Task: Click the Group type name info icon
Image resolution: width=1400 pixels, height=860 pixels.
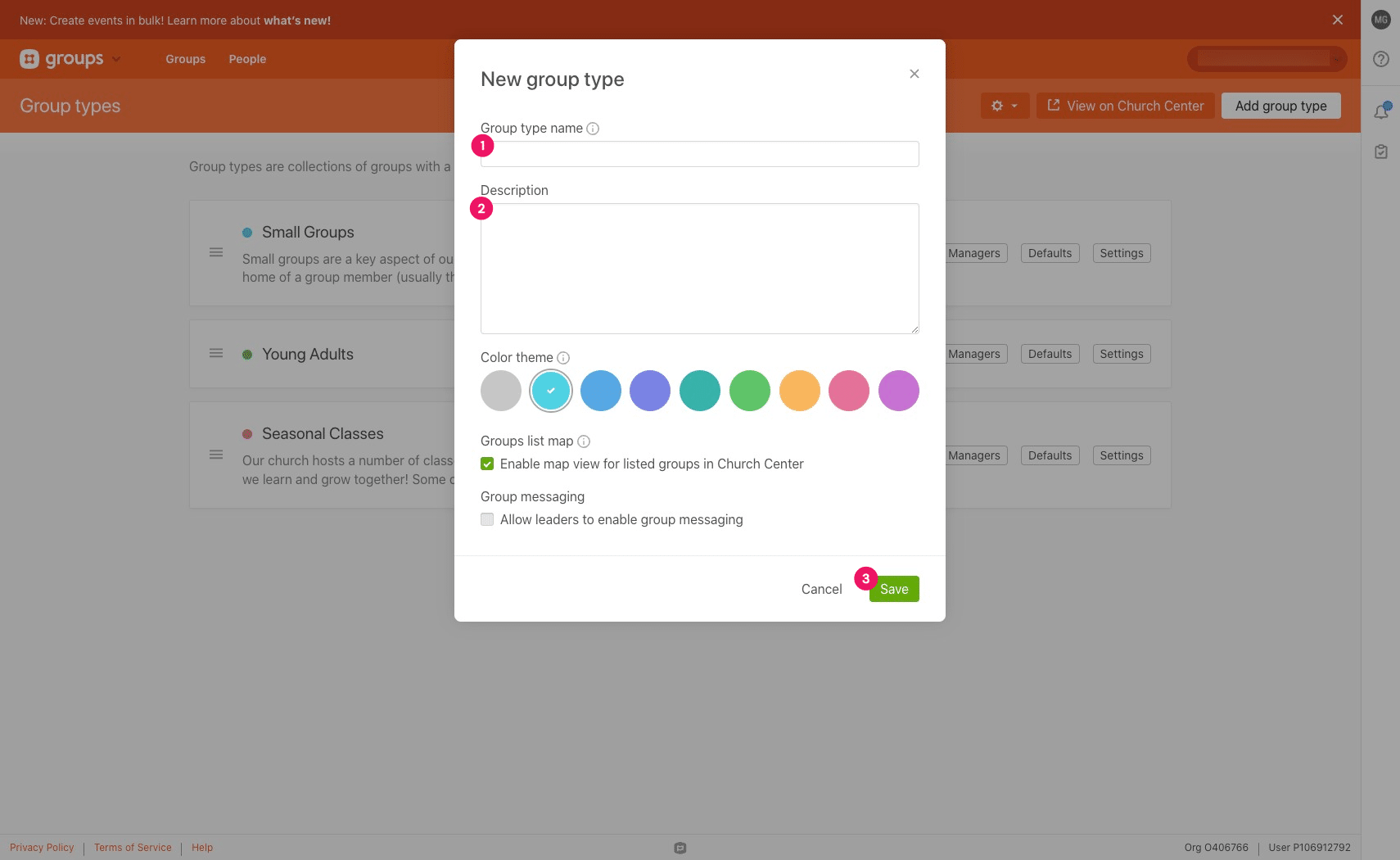Action: point(593,129)
